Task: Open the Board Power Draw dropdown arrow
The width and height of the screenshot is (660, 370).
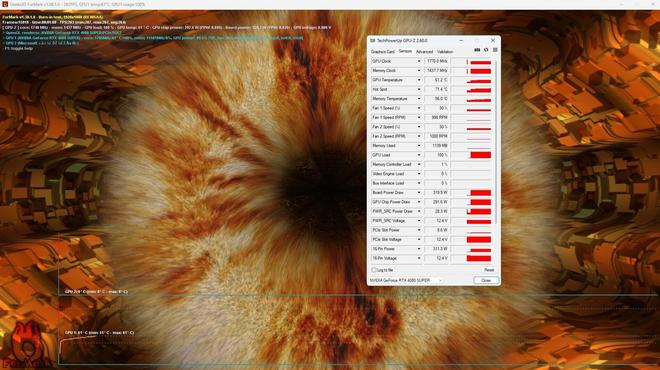Action: (x=419, y=193)
